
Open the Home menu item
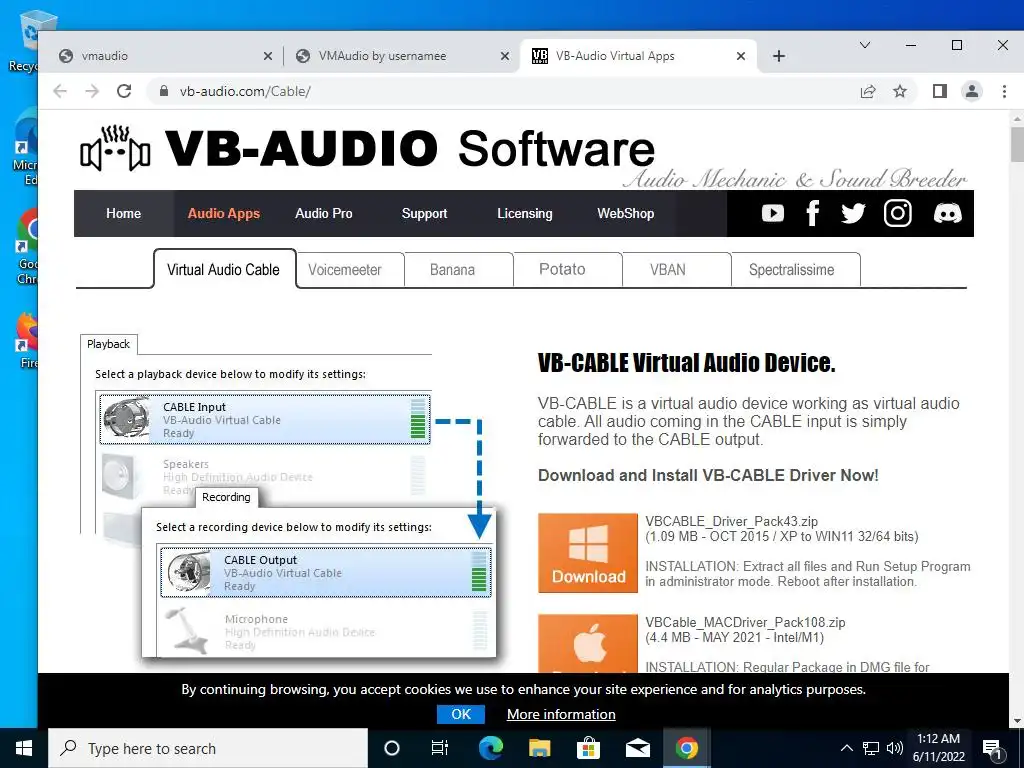[x=123, y=214]
